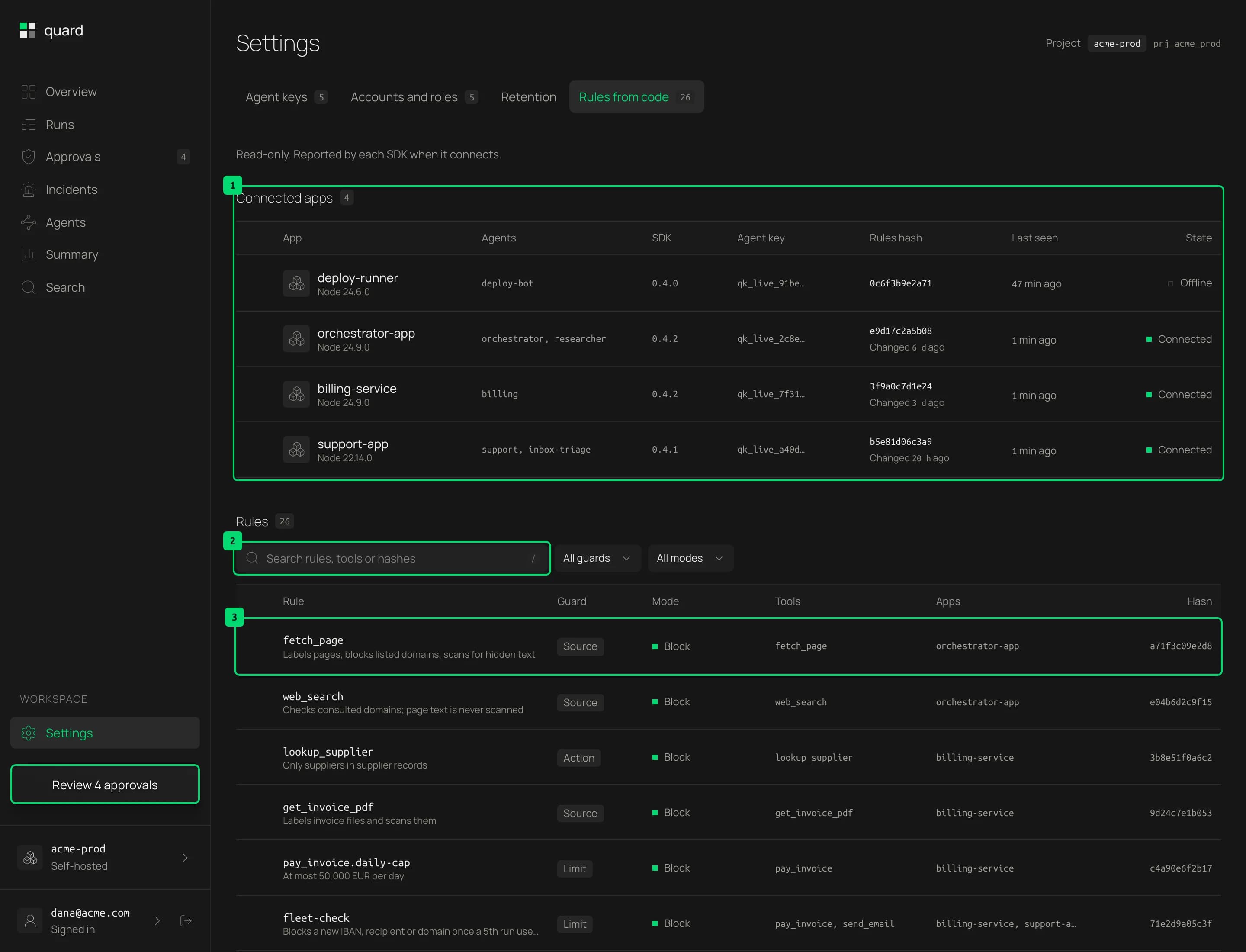Viewport: 1246px width, 952px height.
Task: Open the fleet-check rule row
Action: click(x=728, y=924)
